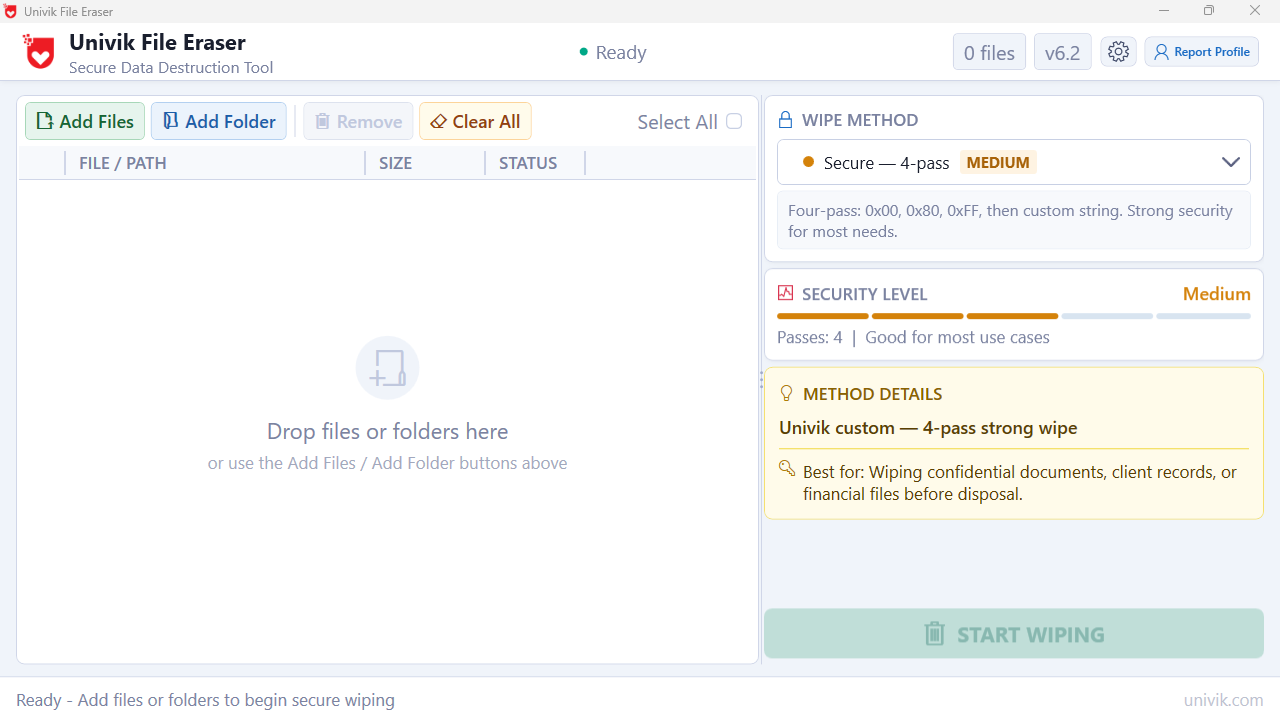The width and height of the screenshot is (1280, 720).
Task: Click the paperclip icon before Best for text
Action: [787, 468]
